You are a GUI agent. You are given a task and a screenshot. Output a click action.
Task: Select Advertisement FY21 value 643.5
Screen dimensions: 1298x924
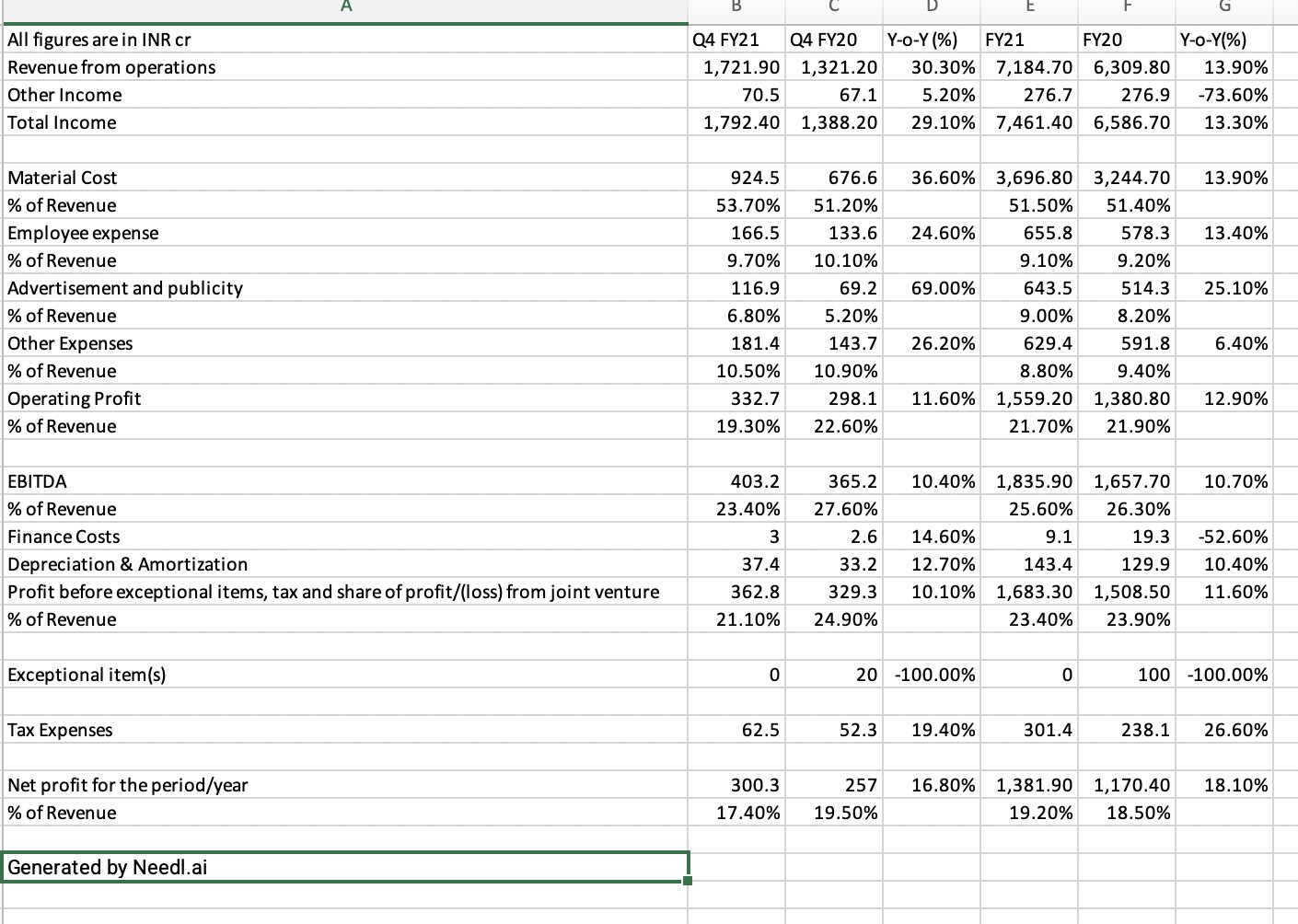(1029, 288)
